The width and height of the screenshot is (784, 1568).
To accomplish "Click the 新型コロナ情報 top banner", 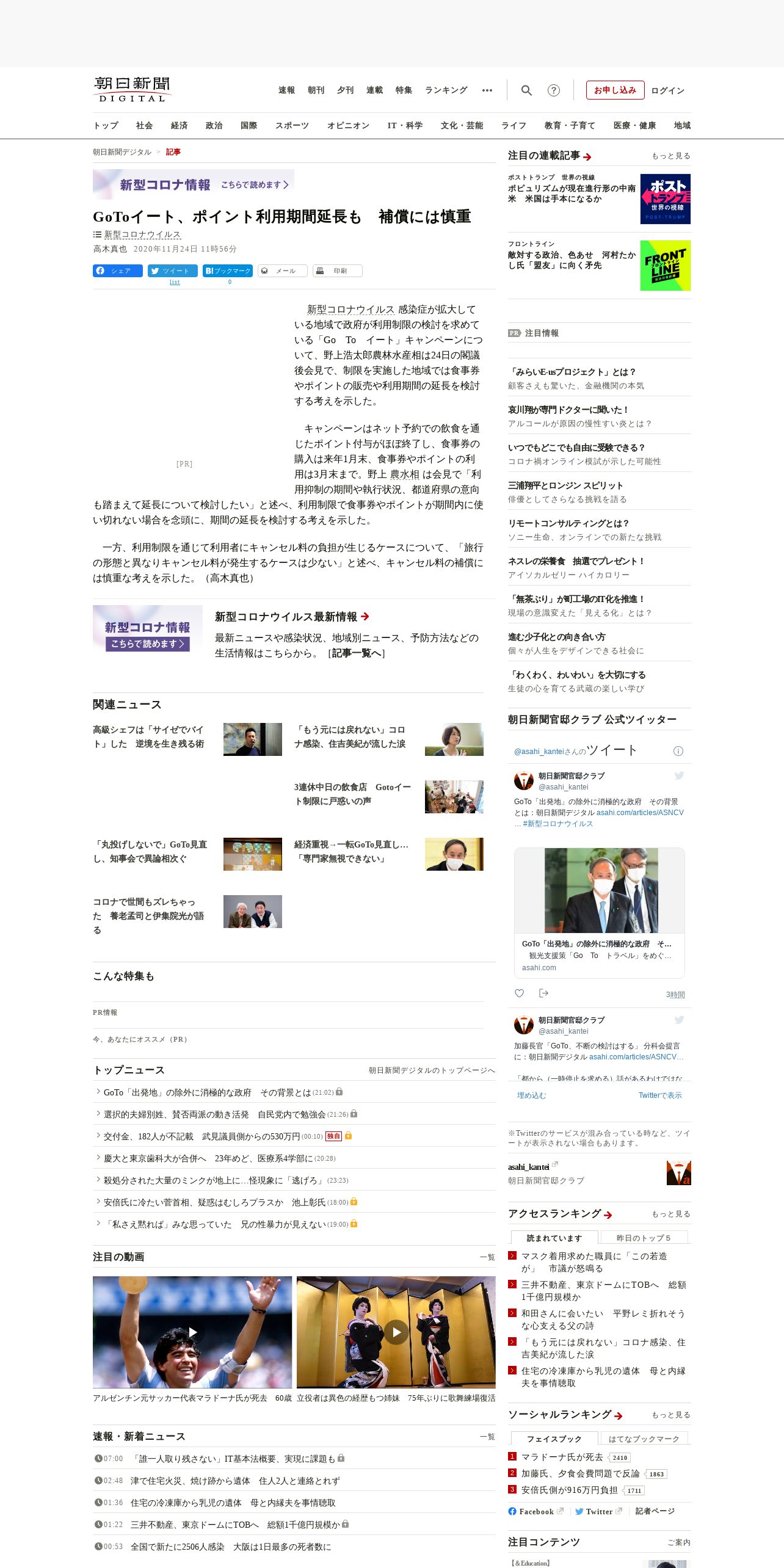I will (x=194, y=184).
